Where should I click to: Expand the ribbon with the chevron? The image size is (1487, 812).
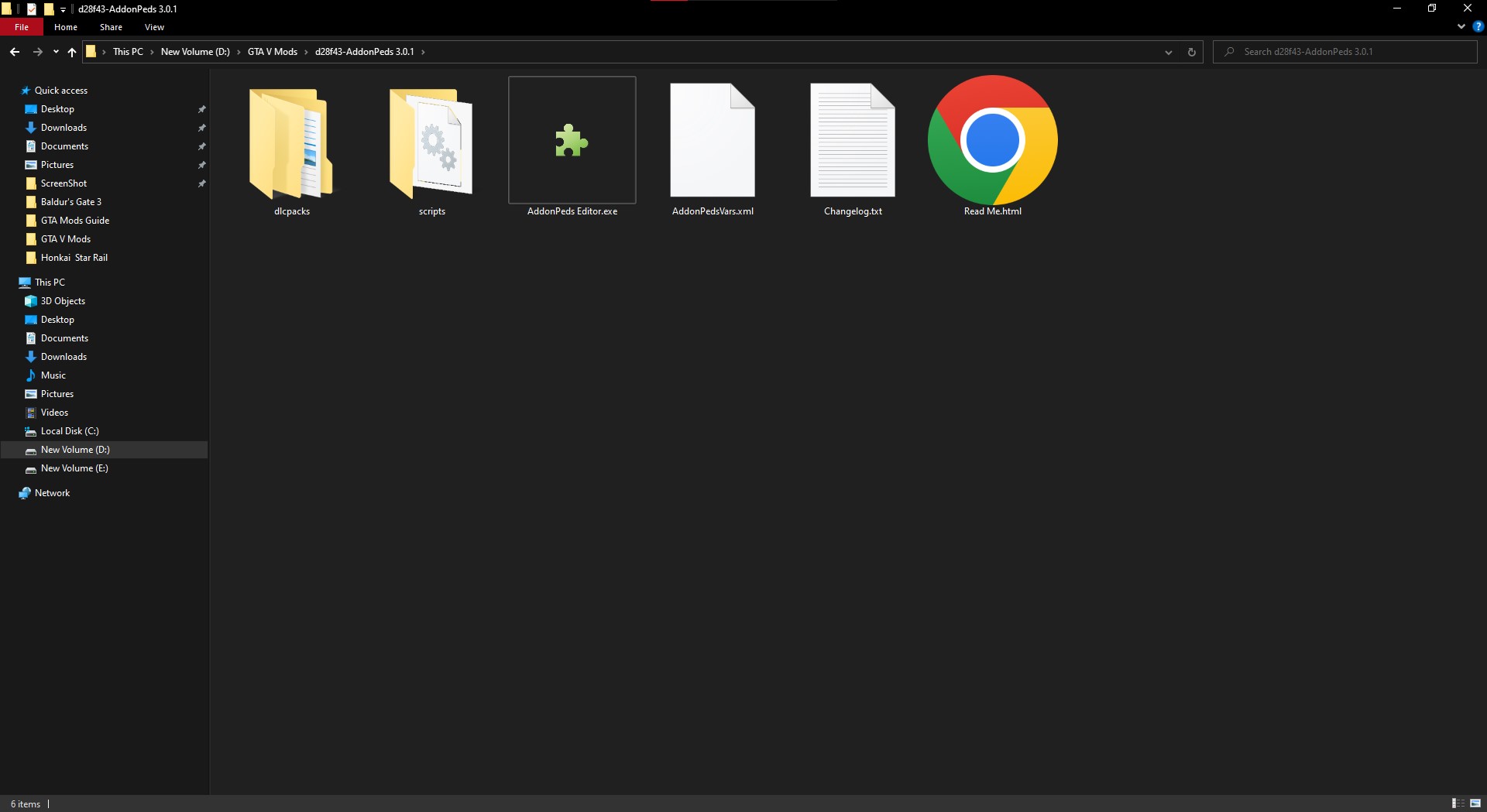[x=1461, y=26]
